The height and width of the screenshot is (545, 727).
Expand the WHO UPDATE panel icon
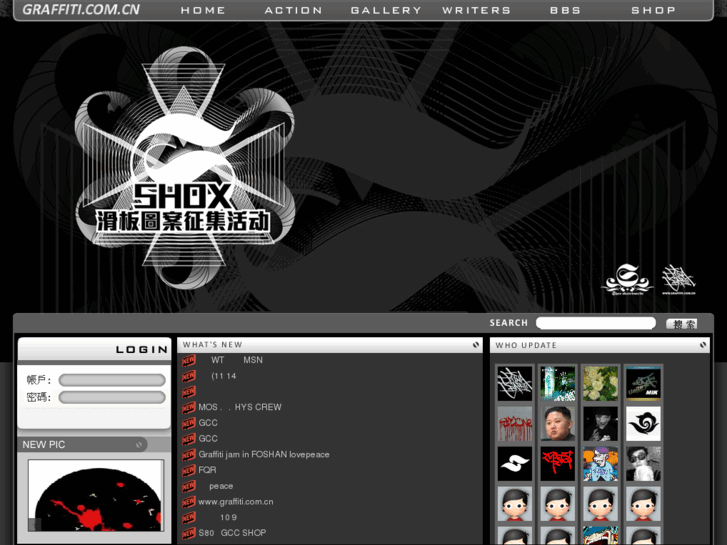[703, 345]
